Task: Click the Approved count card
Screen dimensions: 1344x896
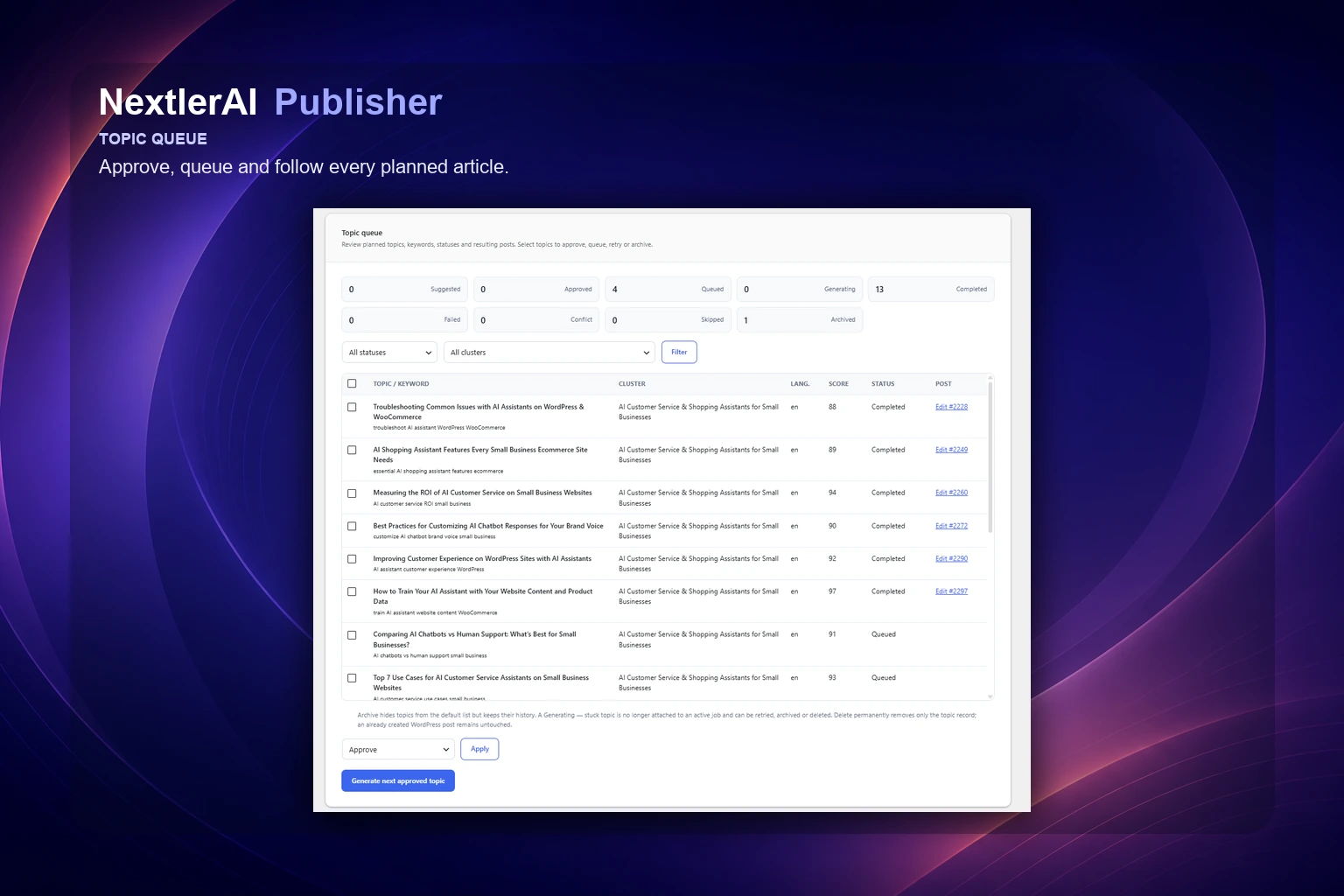Action: (536, 290)
